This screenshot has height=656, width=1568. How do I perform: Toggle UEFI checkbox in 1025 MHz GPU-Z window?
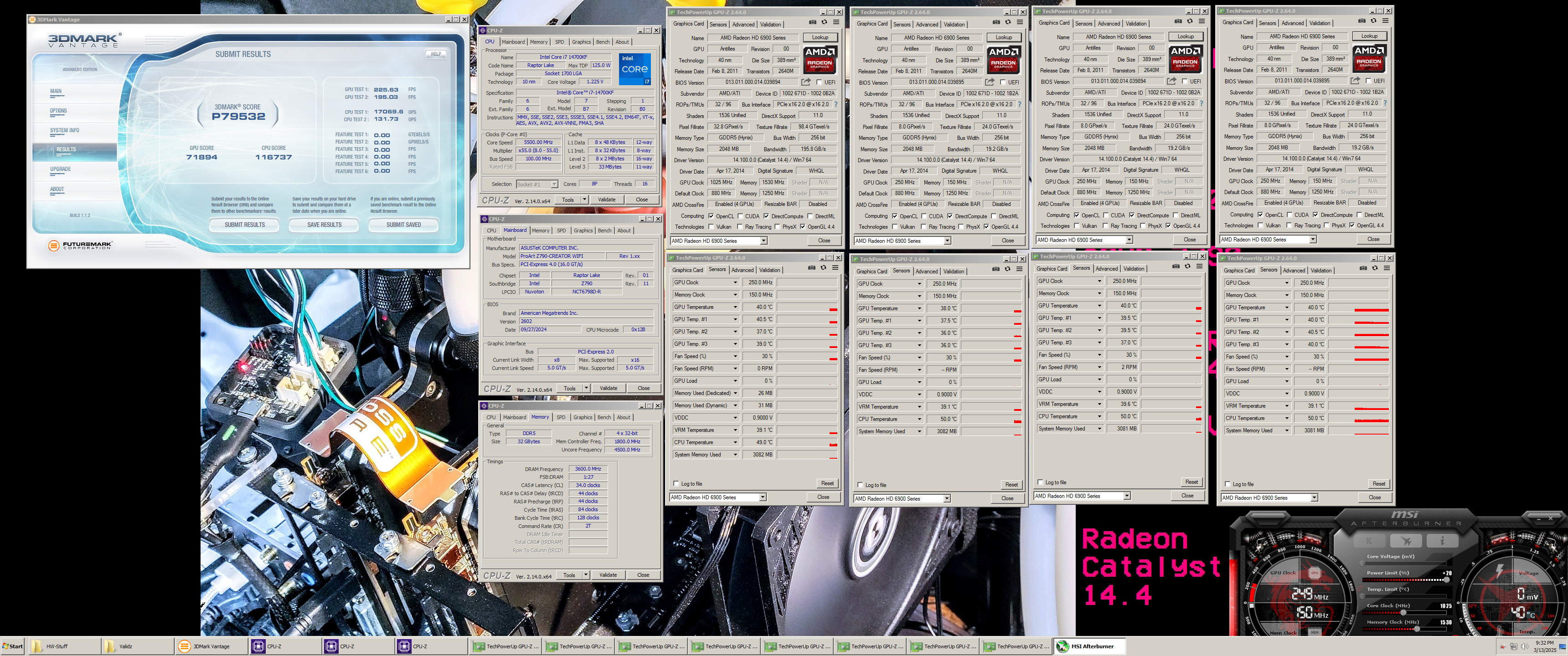pyautogui.click(x=819, y=82)
